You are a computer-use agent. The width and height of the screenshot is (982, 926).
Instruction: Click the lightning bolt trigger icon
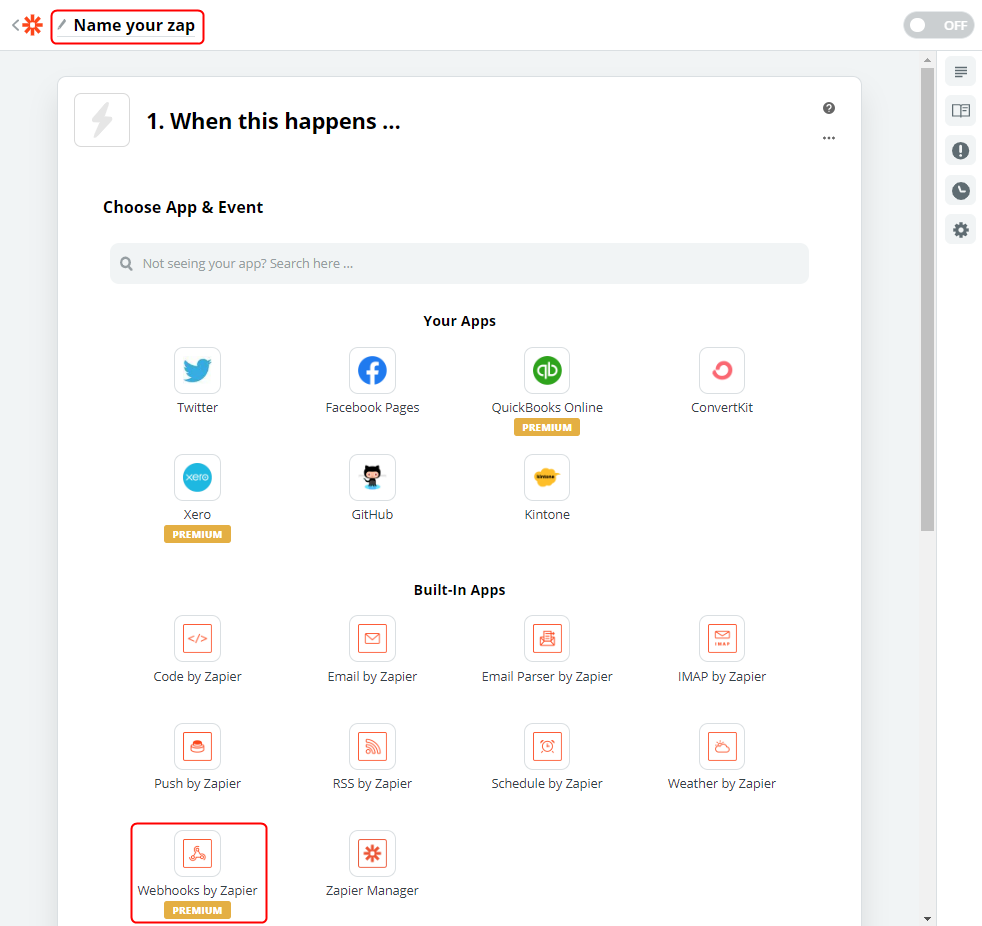click(x=102, y=120)
